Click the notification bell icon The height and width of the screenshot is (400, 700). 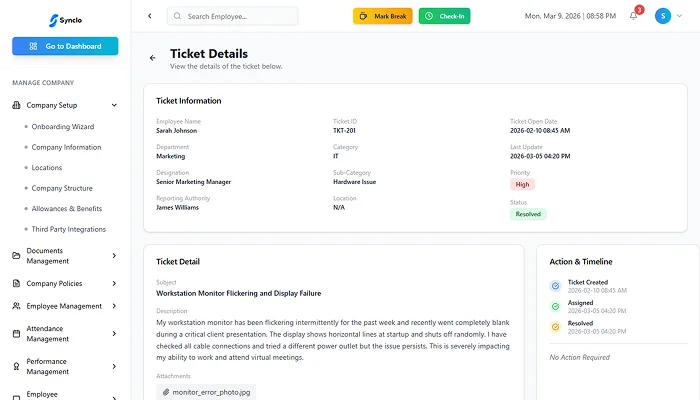[633, 16]
